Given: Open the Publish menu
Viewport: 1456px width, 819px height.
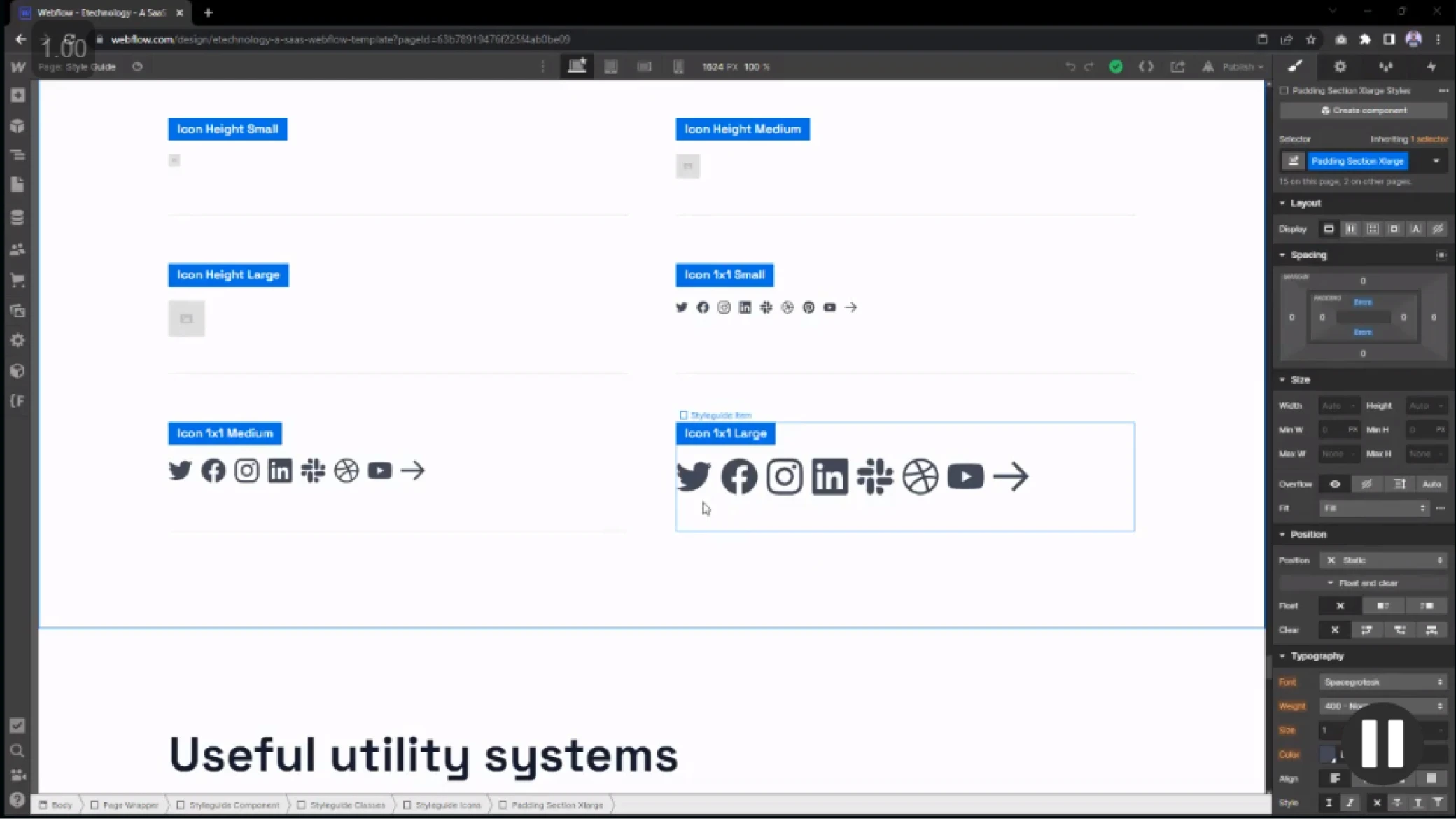Looking at the screenshot, I should click(1236, 66).
